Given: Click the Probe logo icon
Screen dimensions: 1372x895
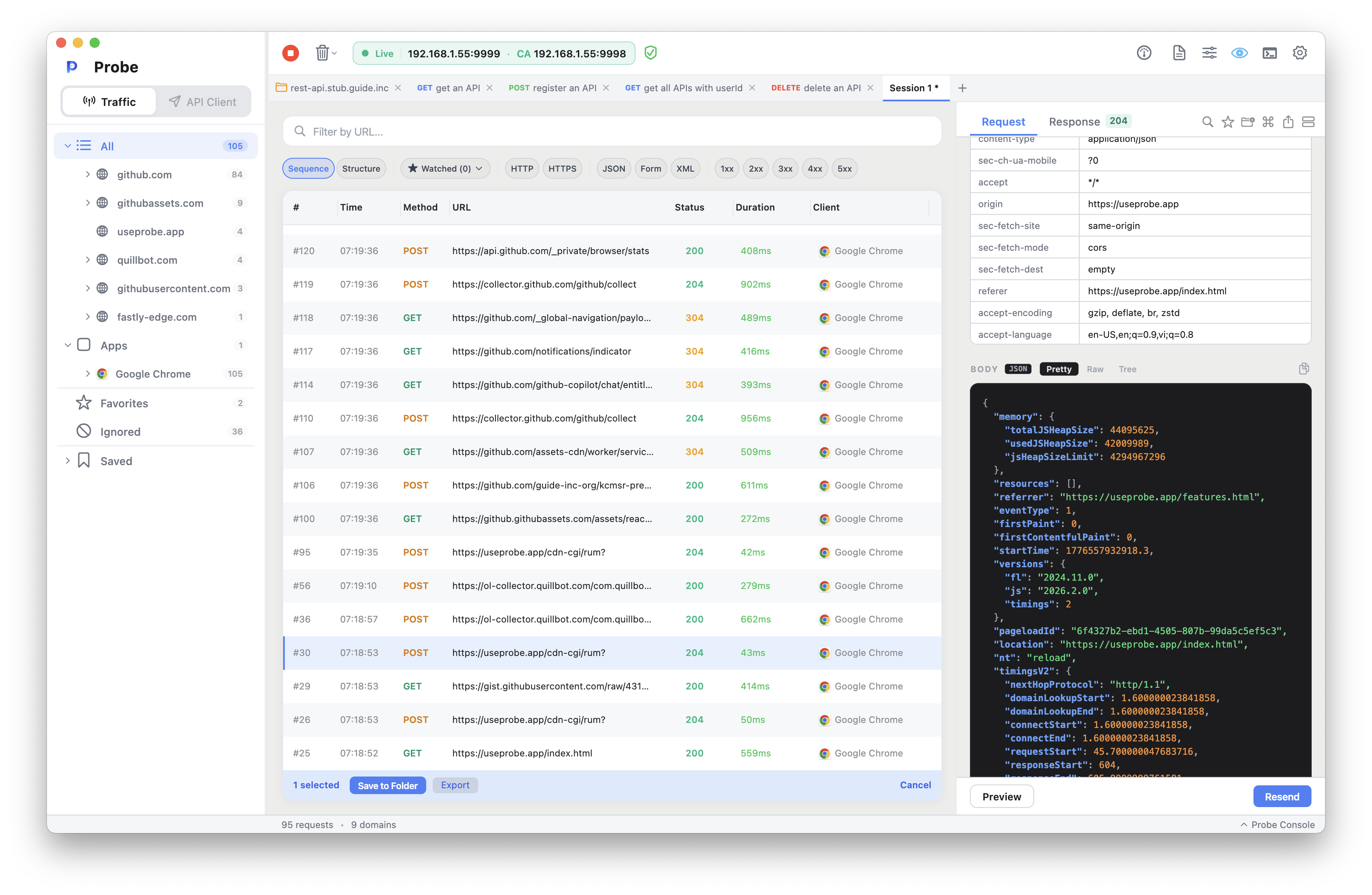Looking at the screenshot, I should (x=72, y=67).
